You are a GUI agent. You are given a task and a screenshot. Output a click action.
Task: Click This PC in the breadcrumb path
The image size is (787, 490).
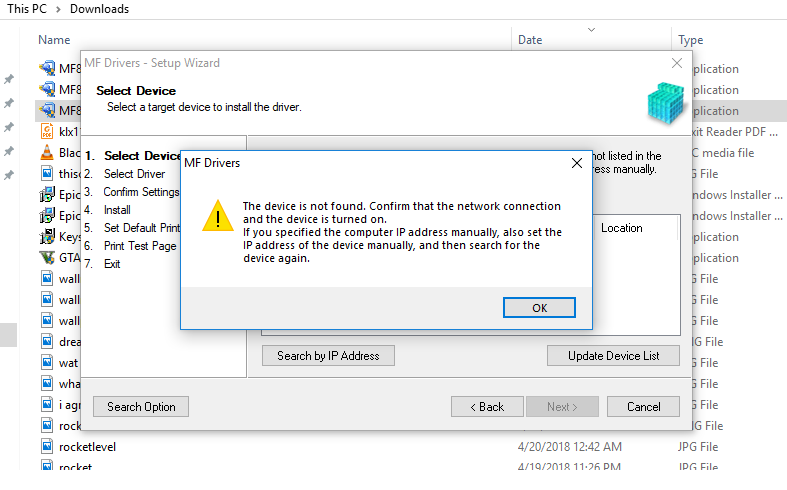click(27, 9)
